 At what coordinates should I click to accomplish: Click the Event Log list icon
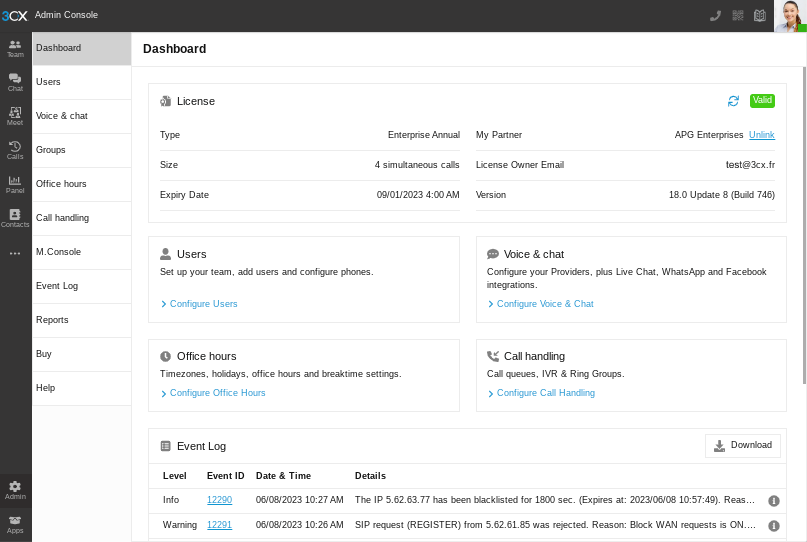point(165,446)
